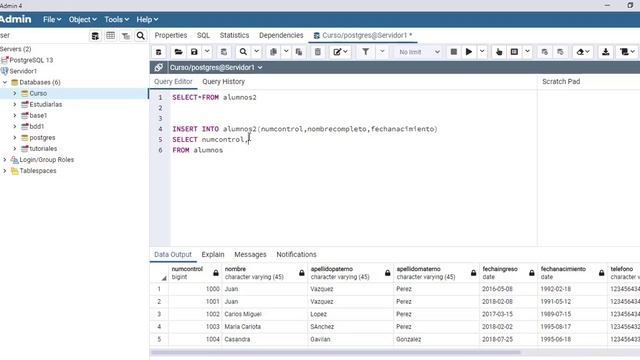The image size is (640, 360).
Task: Click the Explain Analyze icon
Action: pyautogui.click(x=514, y=52)
